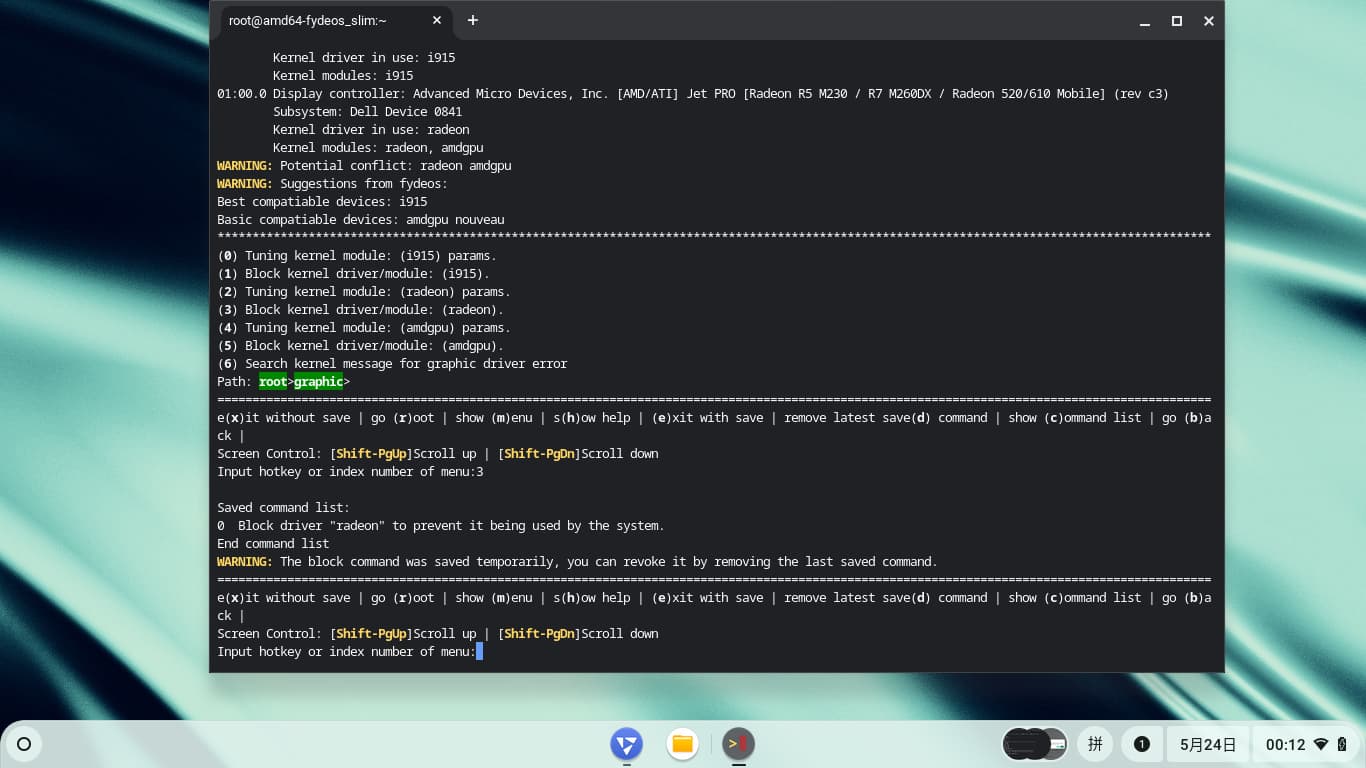Click menu line '(1) Block kernel driver/module: (i915).'

tap(353, 274)
